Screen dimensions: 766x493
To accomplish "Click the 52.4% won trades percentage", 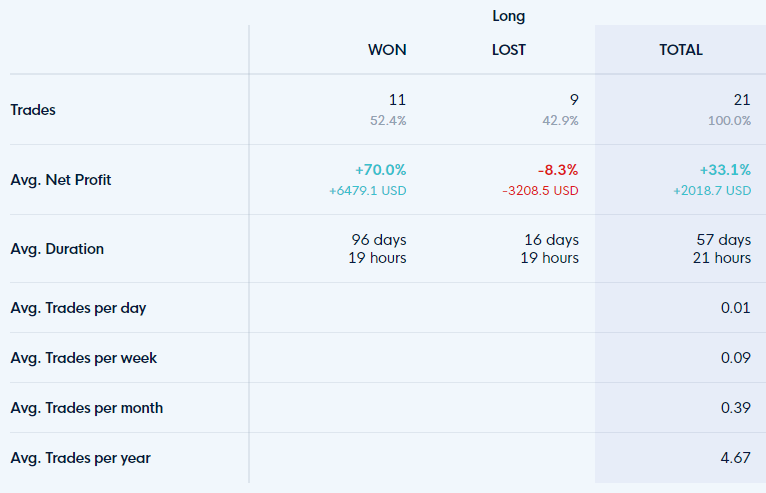I will point(388,121).
